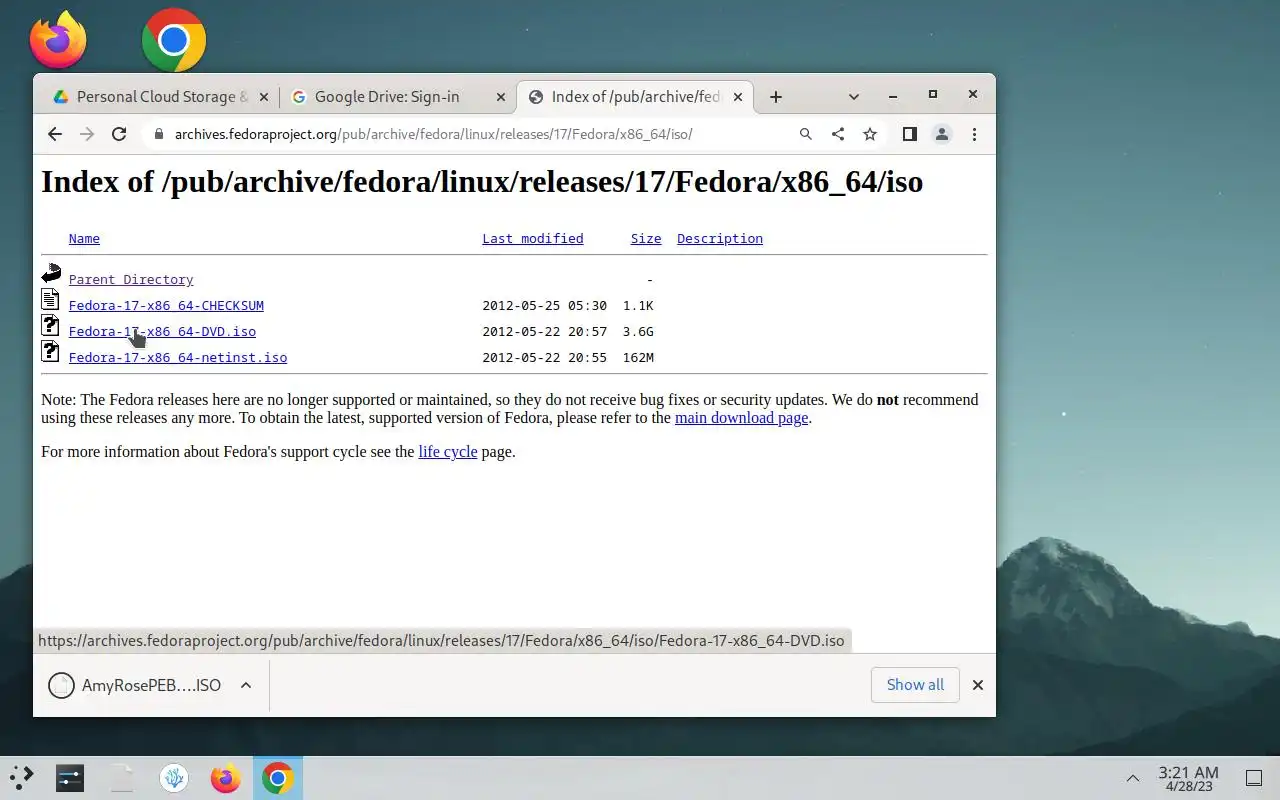Follow the main download page link
Viewport: 1280px width, 800px height.
pyautogui.click(x=741, y=418)
